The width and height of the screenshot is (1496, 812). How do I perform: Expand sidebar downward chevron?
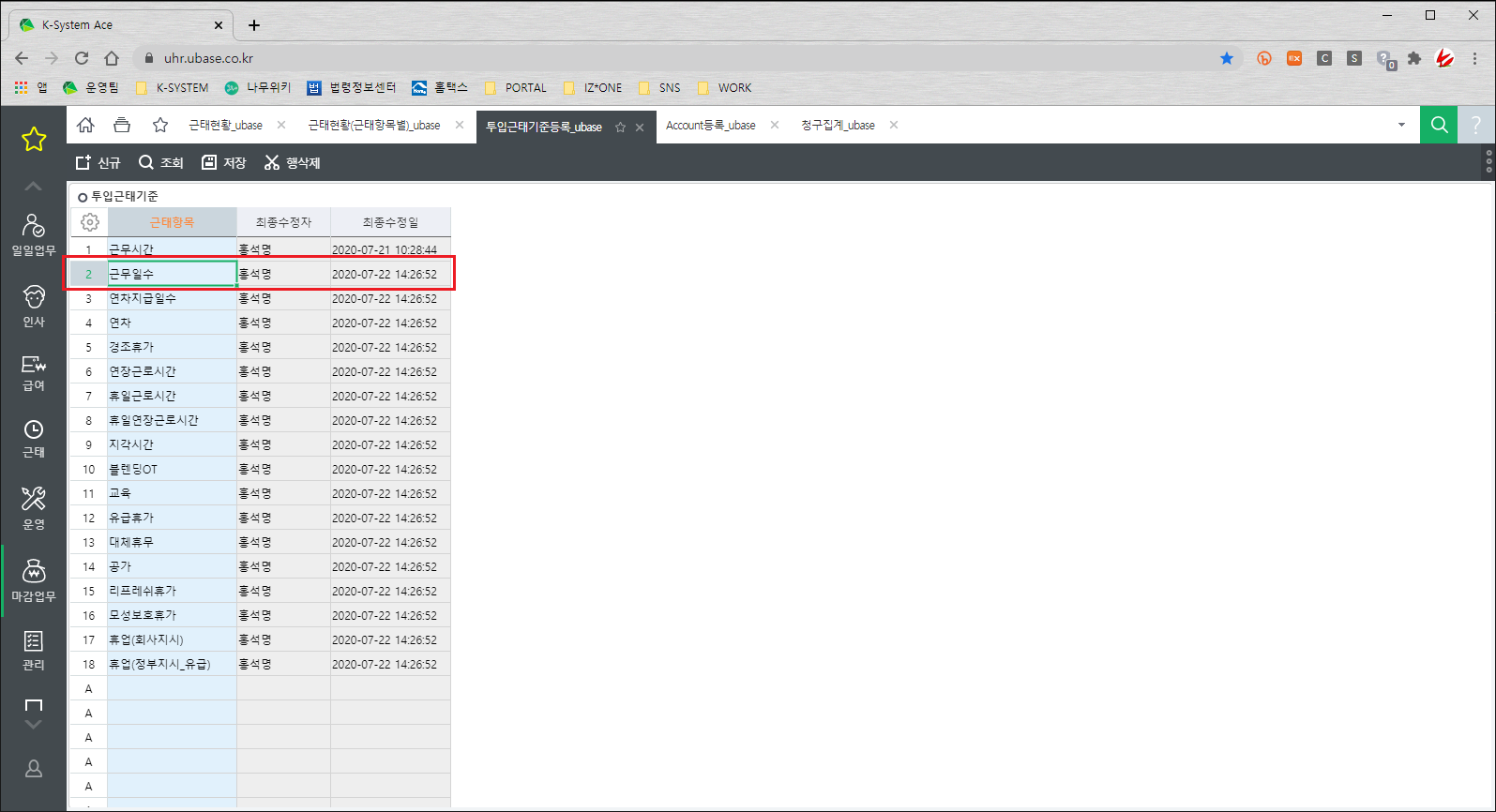[x=34, y=724]
